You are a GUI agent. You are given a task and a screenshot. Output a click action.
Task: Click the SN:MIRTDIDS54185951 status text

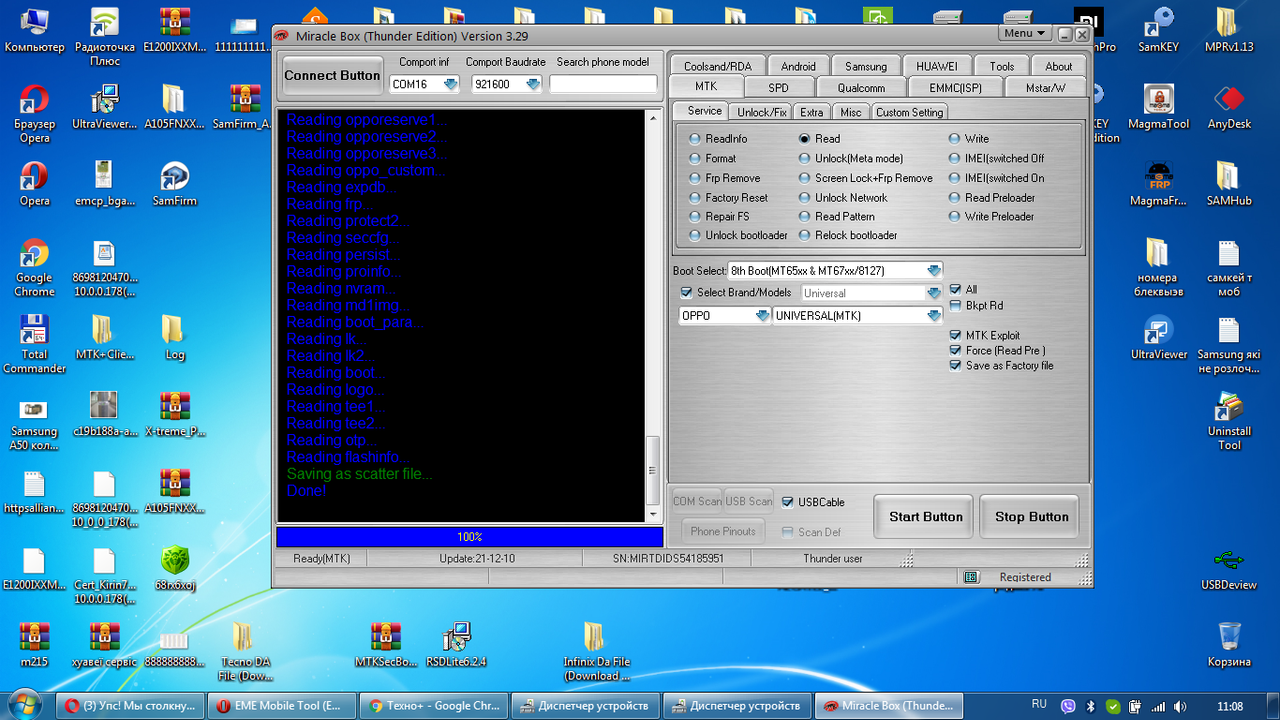668,558
